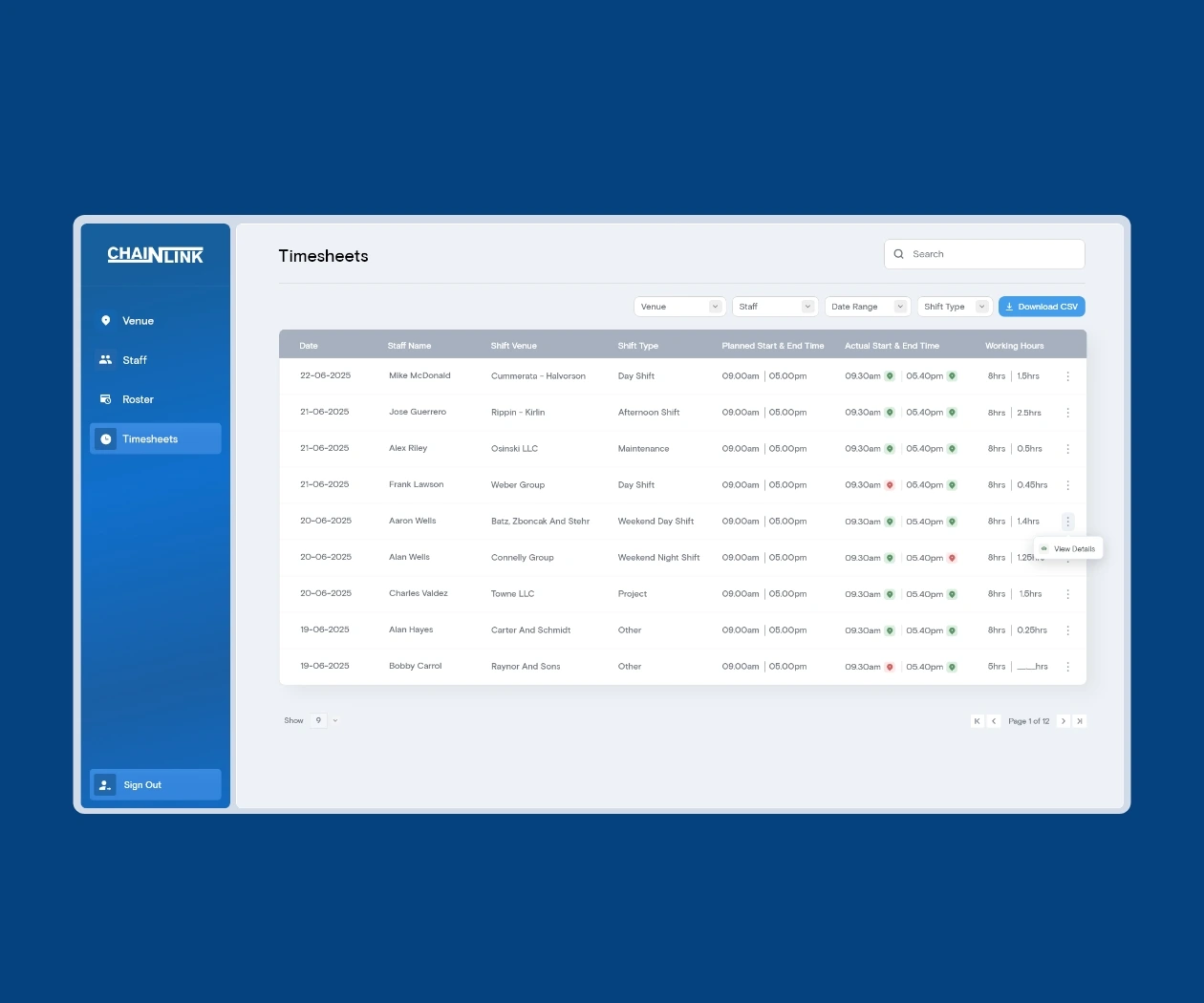
Task: Click the Staff Name column header
Action: [x=409, y=346]
